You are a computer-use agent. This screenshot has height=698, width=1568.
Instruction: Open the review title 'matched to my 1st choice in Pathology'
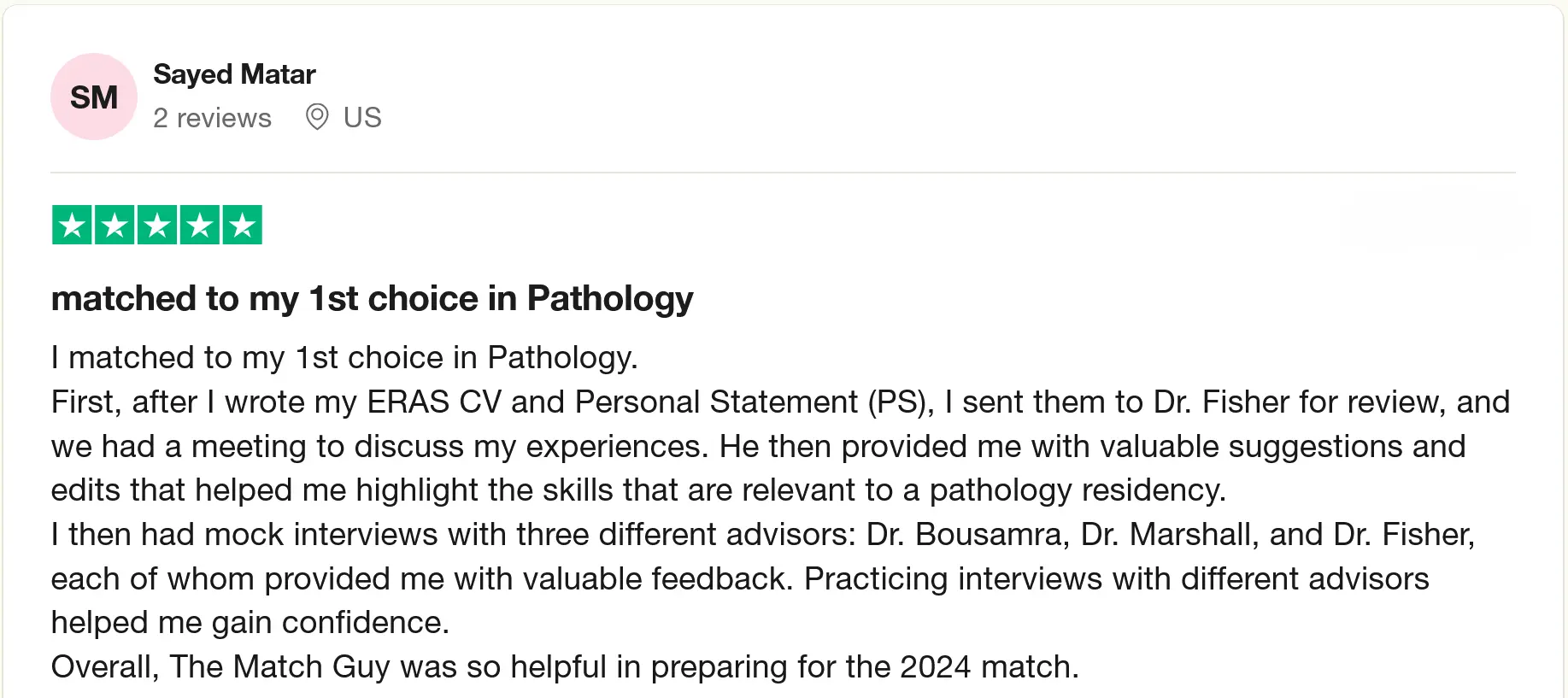click(372, 299)
